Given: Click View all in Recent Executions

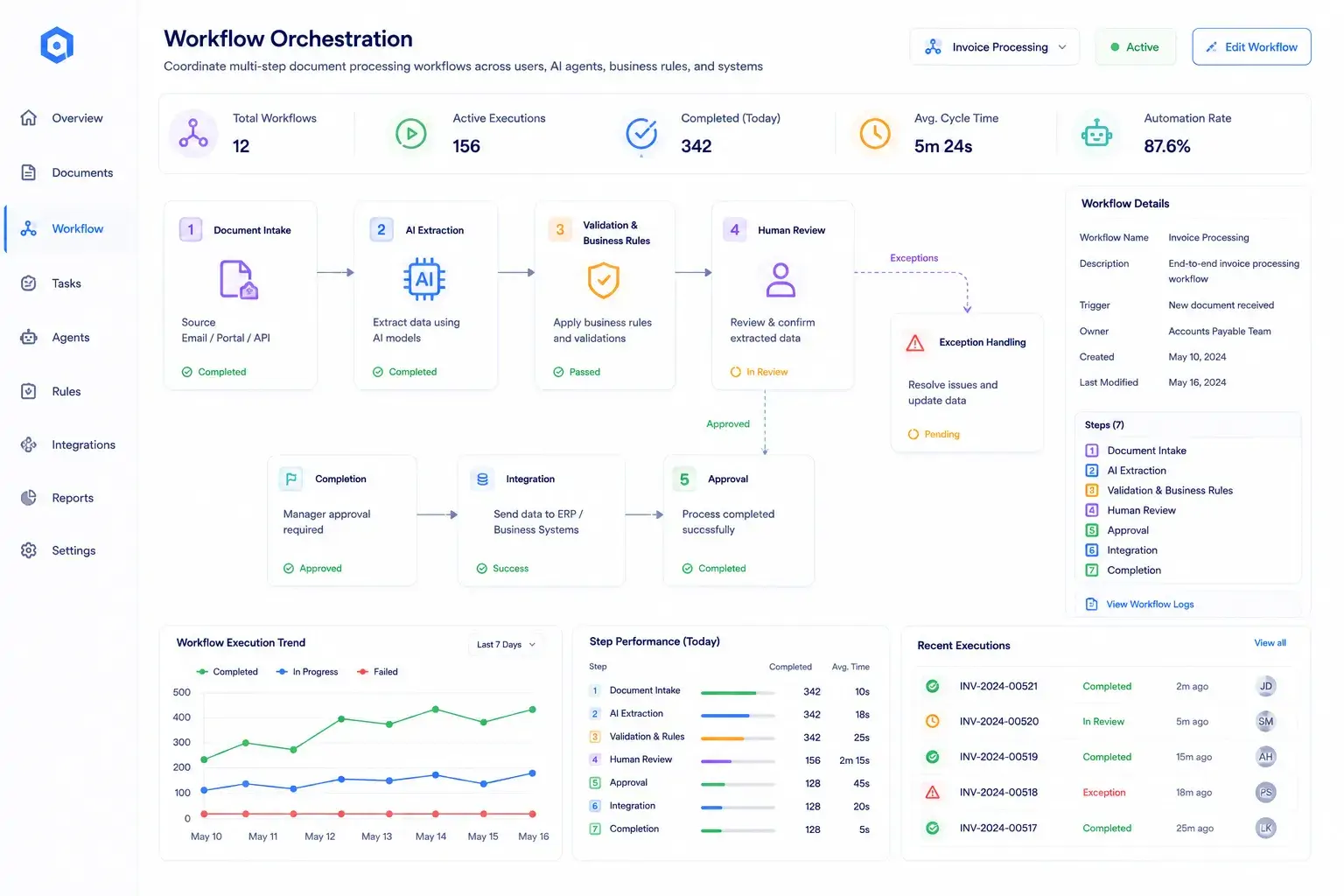Looking at the screenshot, I should 1270,643.
